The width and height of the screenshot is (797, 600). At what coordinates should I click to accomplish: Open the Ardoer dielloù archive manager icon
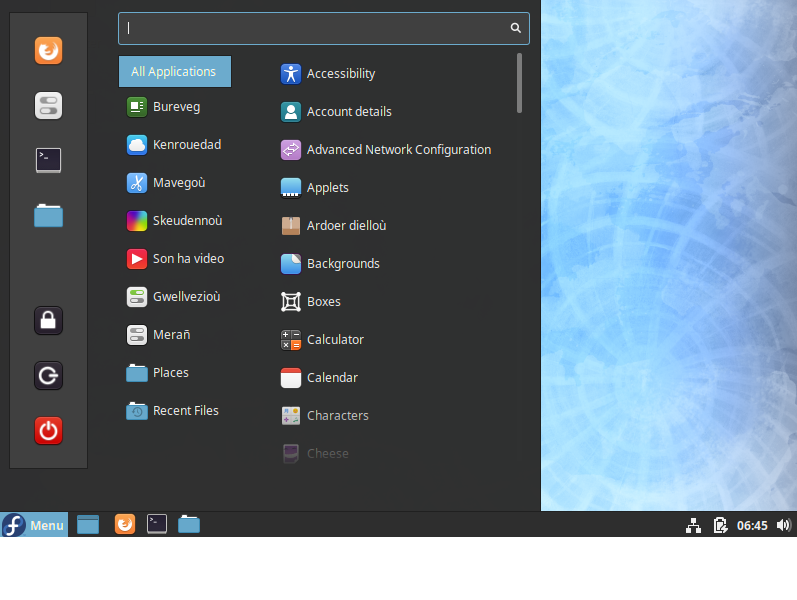(291, 226)
